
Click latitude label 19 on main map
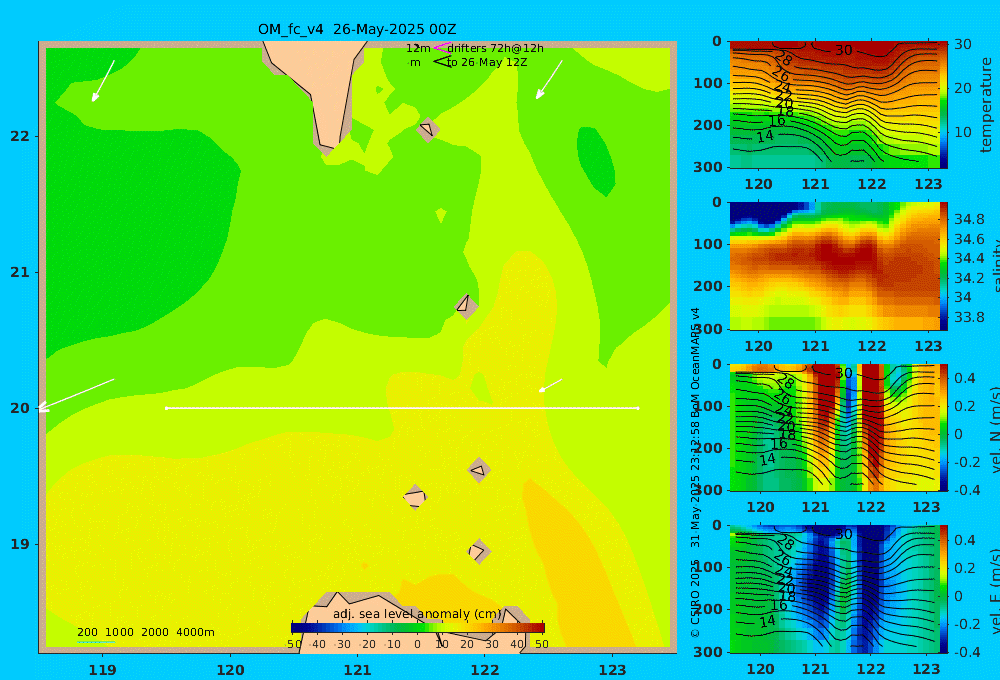[x=20, y=544]
